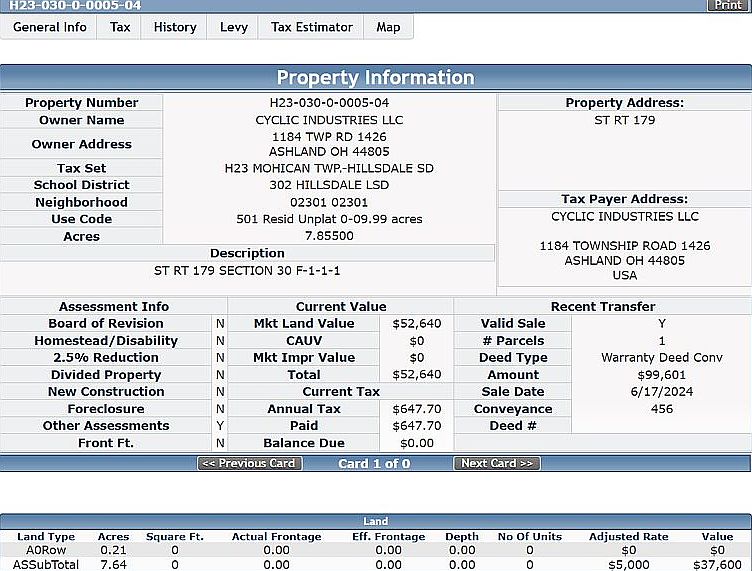This screenshot has width=752, height=571.
Task: Click ASSubTotal land row
Action: tap(376, 565)
